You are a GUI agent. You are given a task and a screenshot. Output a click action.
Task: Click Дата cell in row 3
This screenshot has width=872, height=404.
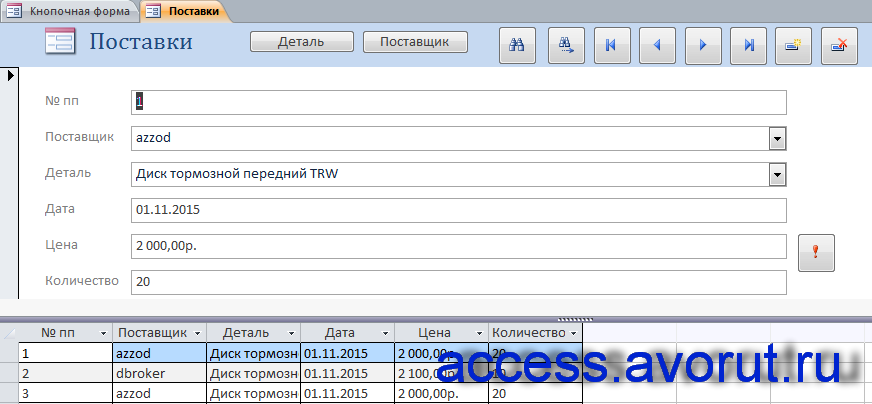coord(348,393)
